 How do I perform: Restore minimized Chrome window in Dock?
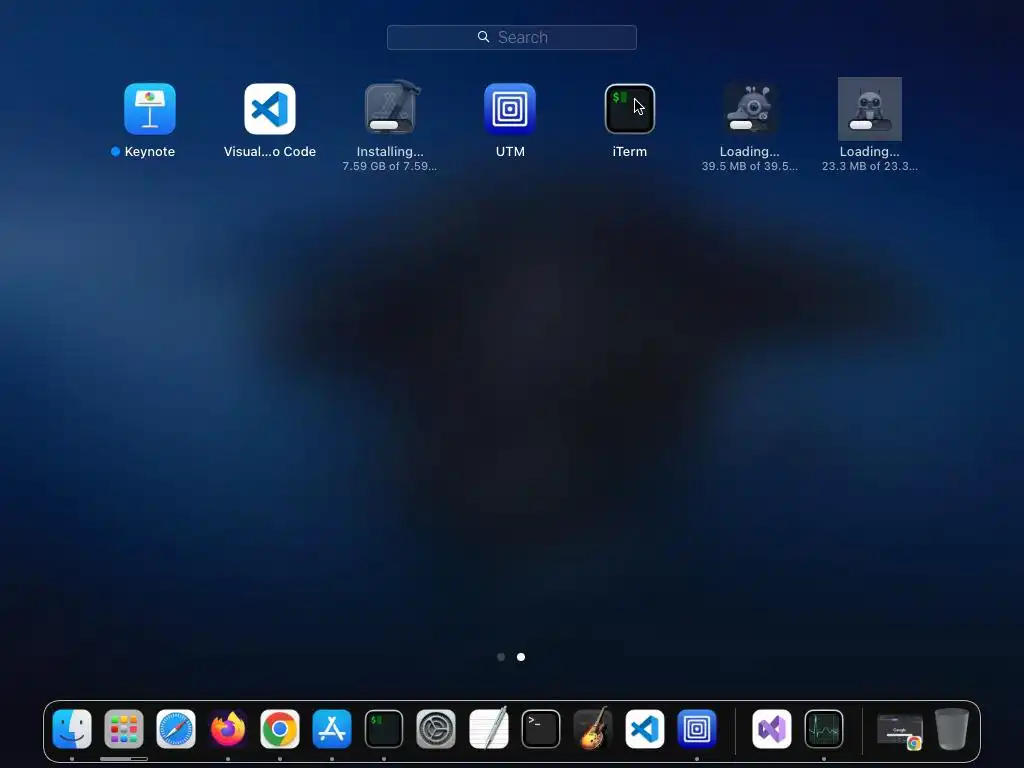click(899, 731)
